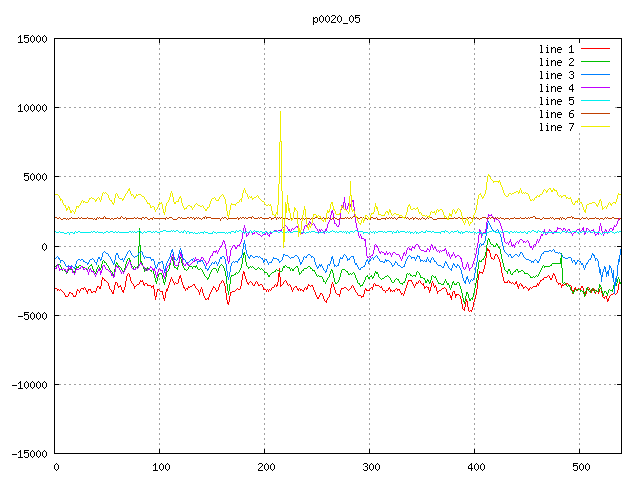Click the green line 2 legend sample

tap(595, 62)
